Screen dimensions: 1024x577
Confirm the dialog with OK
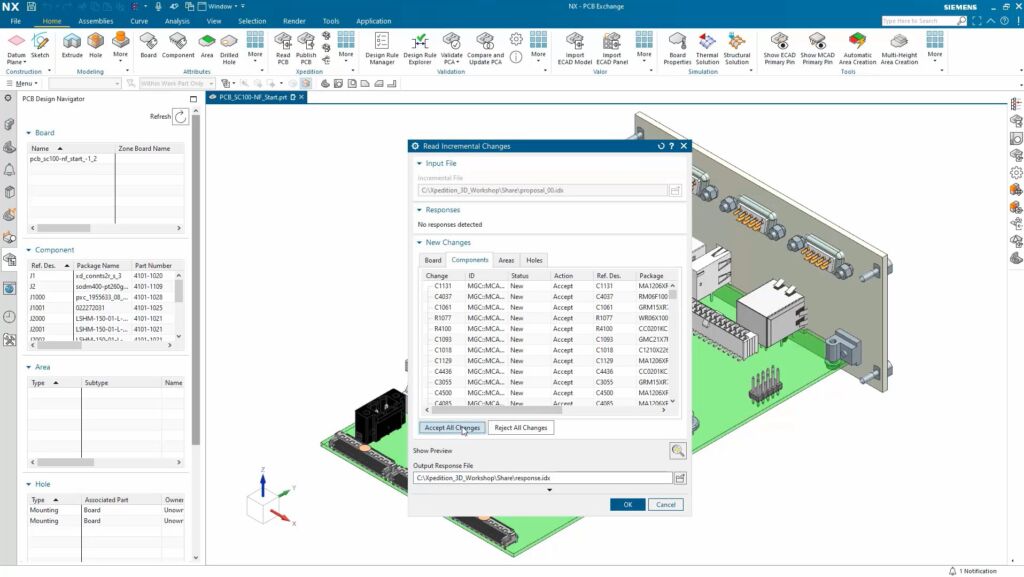tap(628, 505)
